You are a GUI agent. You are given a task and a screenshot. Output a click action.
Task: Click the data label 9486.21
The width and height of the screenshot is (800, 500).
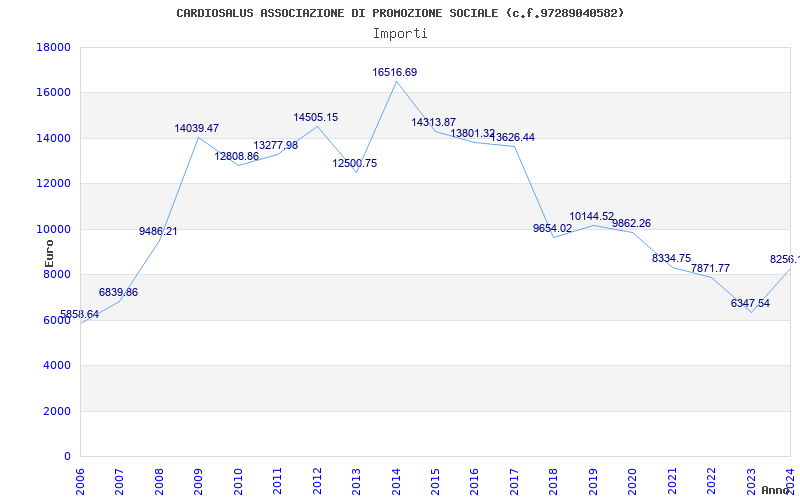[x=158, y=231]
